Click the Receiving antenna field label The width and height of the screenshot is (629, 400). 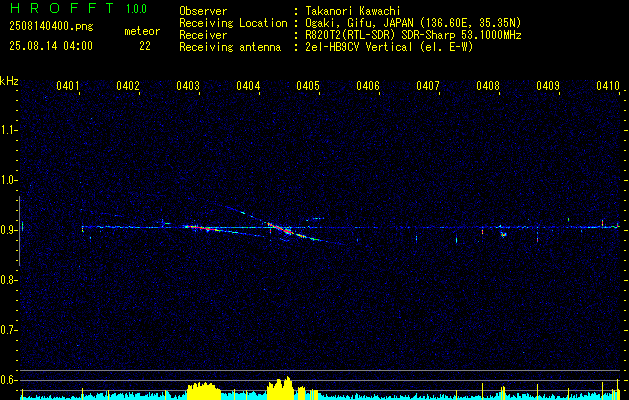(230, 47)
